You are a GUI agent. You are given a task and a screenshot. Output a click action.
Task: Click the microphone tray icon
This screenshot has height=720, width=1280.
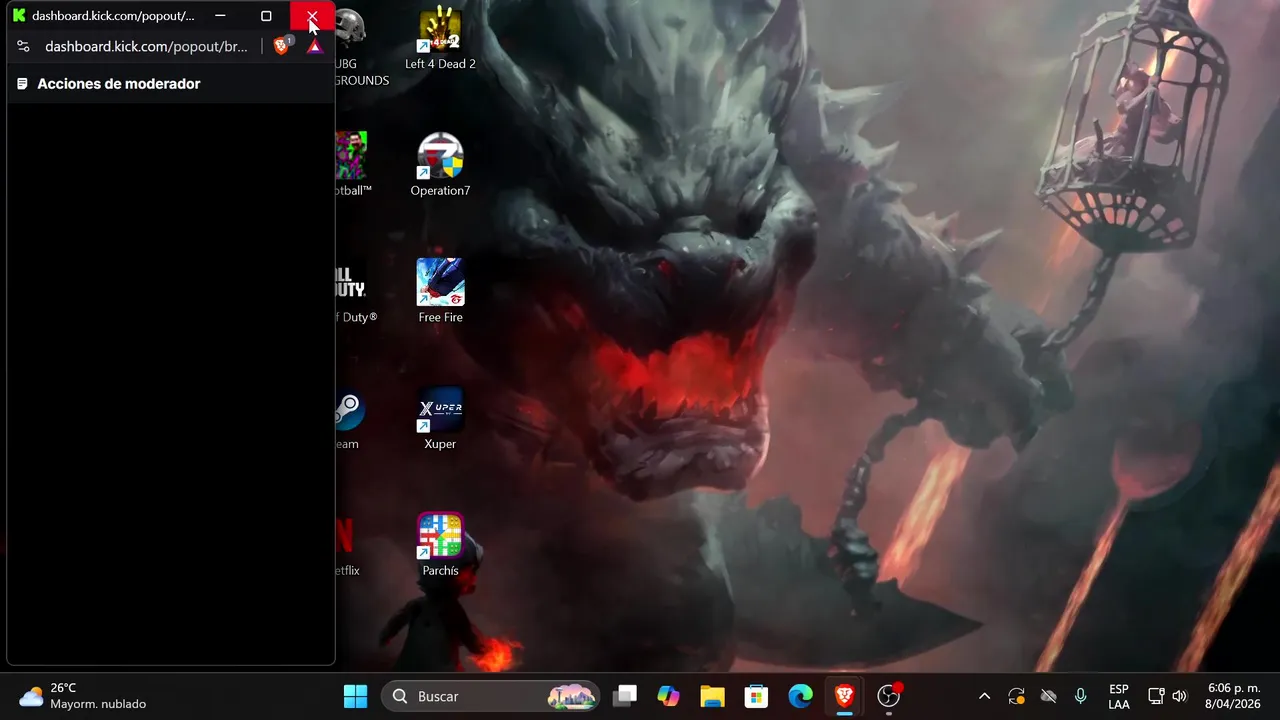tap(1080, 696)
